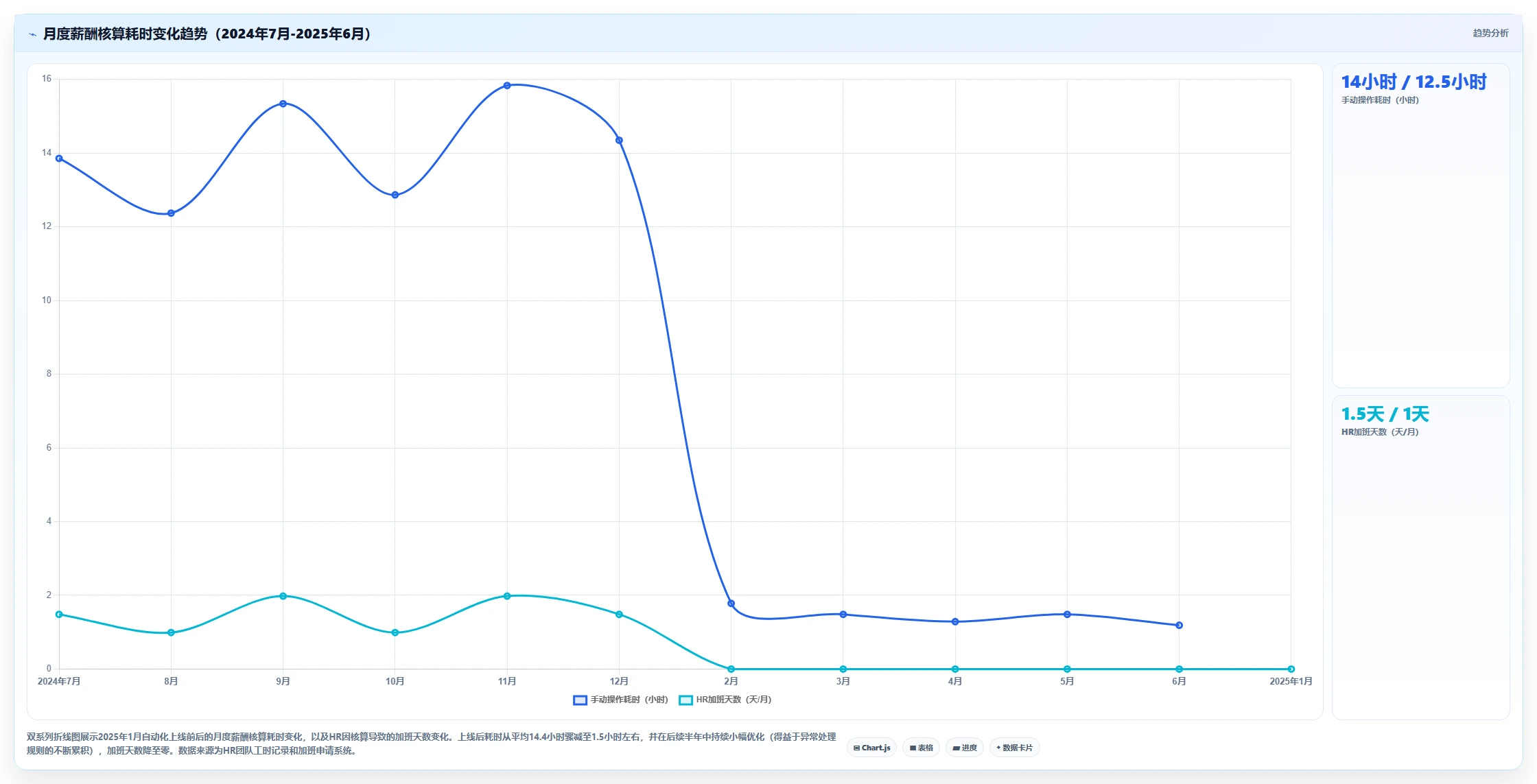Screen dimensions: 1537x784
Task: Select the 6月 data point on blue line
Action: (1179, 626)
